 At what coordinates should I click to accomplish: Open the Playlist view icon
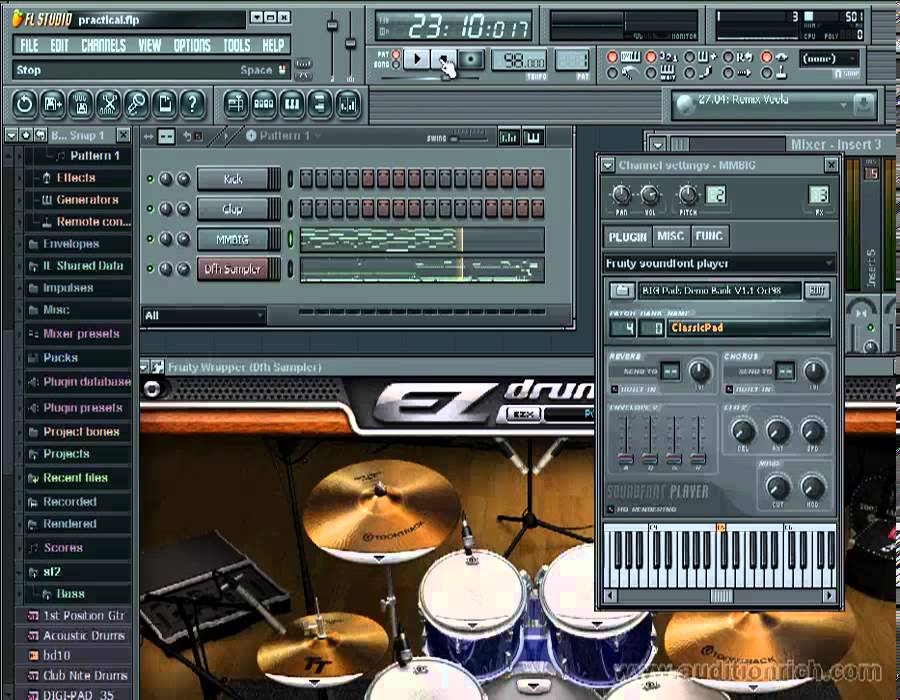point(236,104)
